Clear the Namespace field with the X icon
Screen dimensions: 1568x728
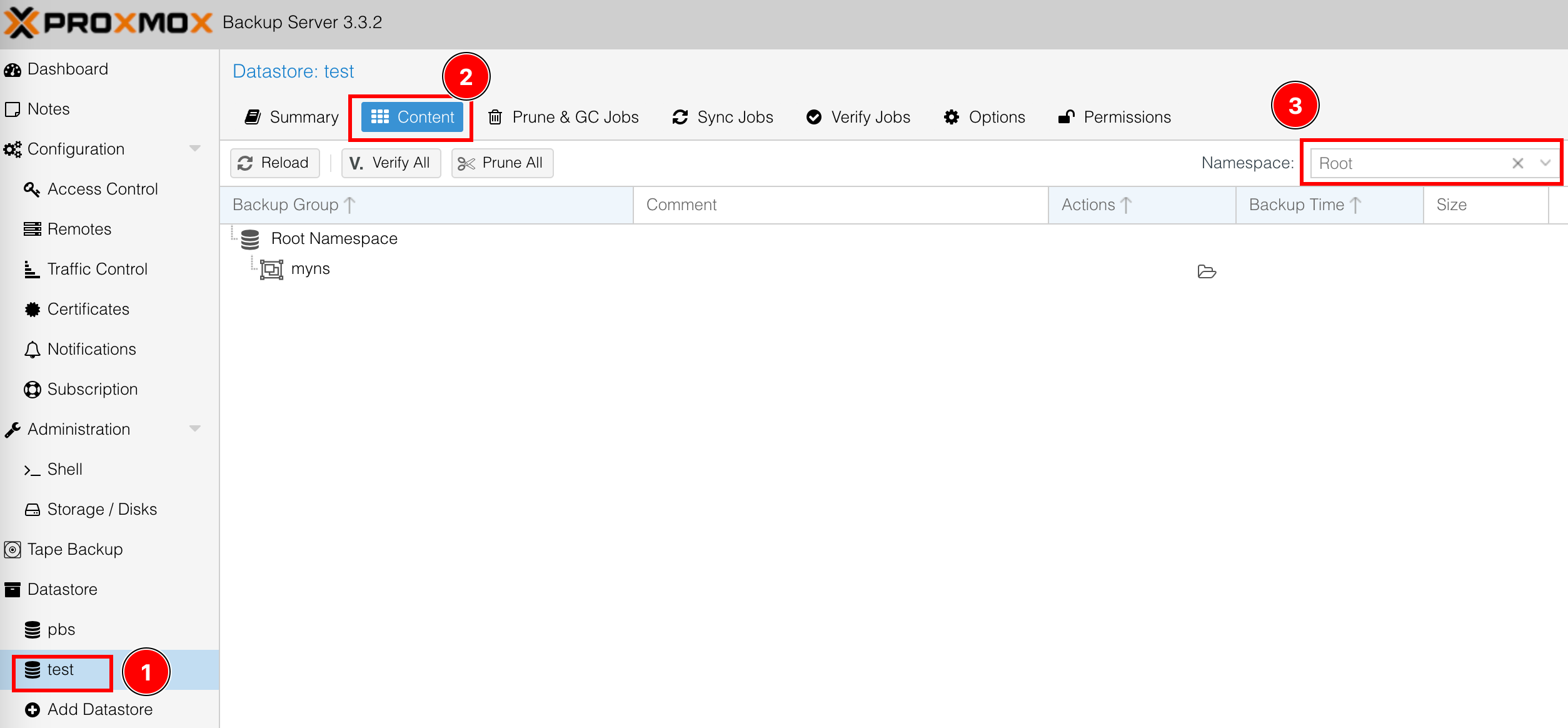tap(1517, 163)
